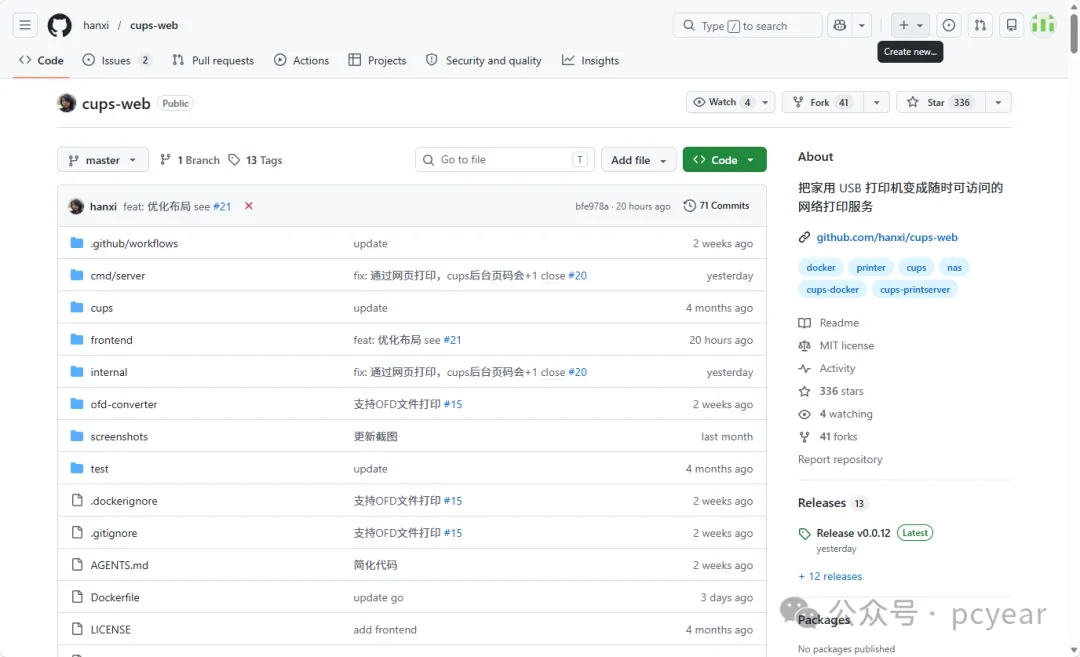Viewport: 1080px width, 657px height.
Task: Open the 13 Tags link
Action: (256, 160)
